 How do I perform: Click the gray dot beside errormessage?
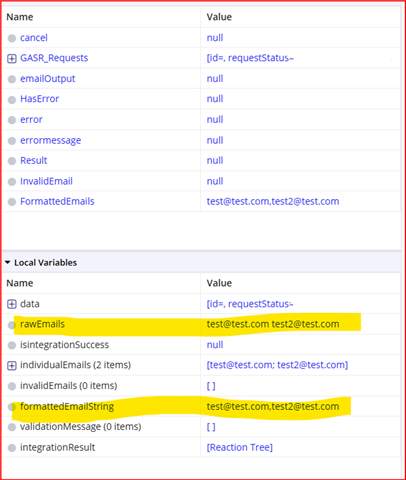(x=12, y=141)
